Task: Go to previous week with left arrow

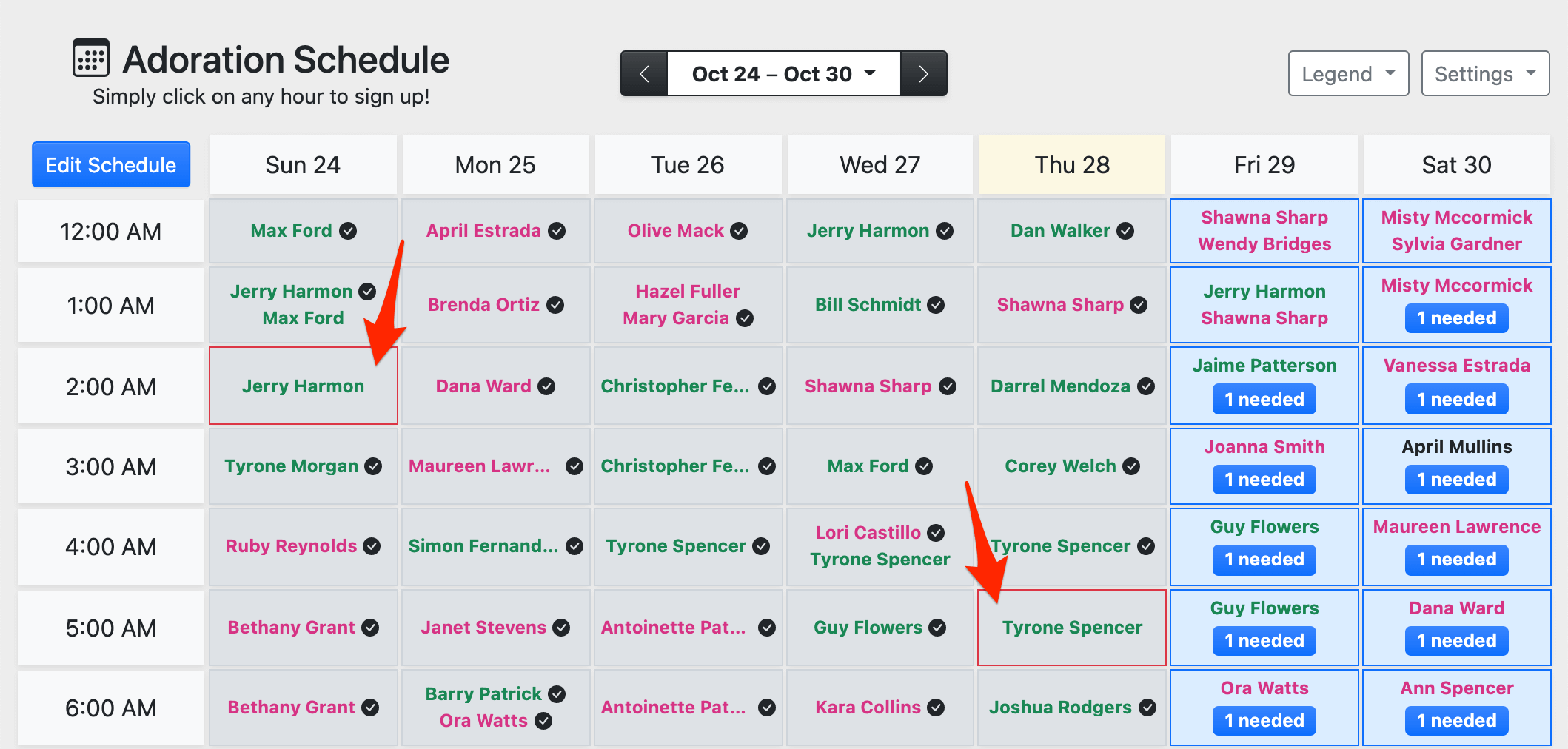Action: (x=644, y=74)
